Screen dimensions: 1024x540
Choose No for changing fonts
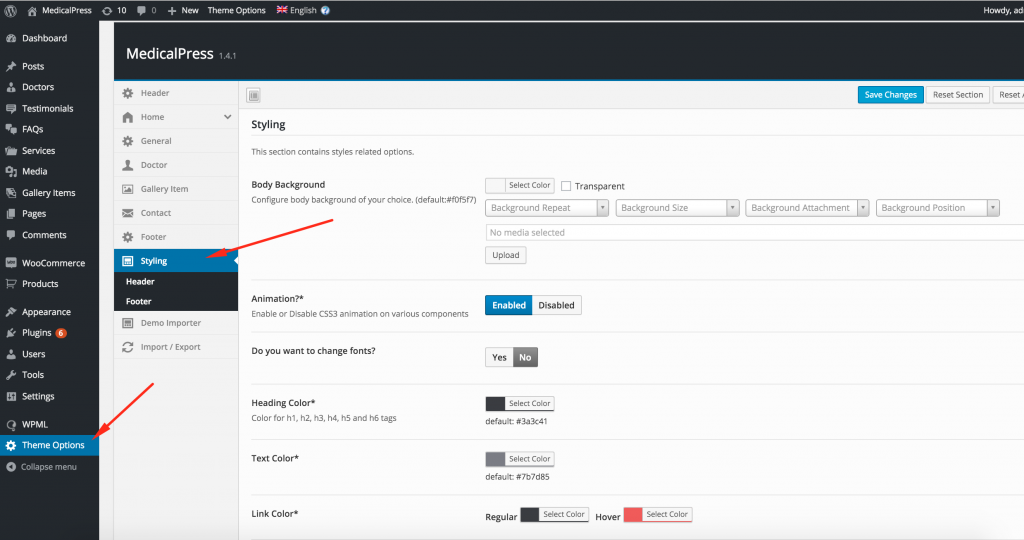525,357
